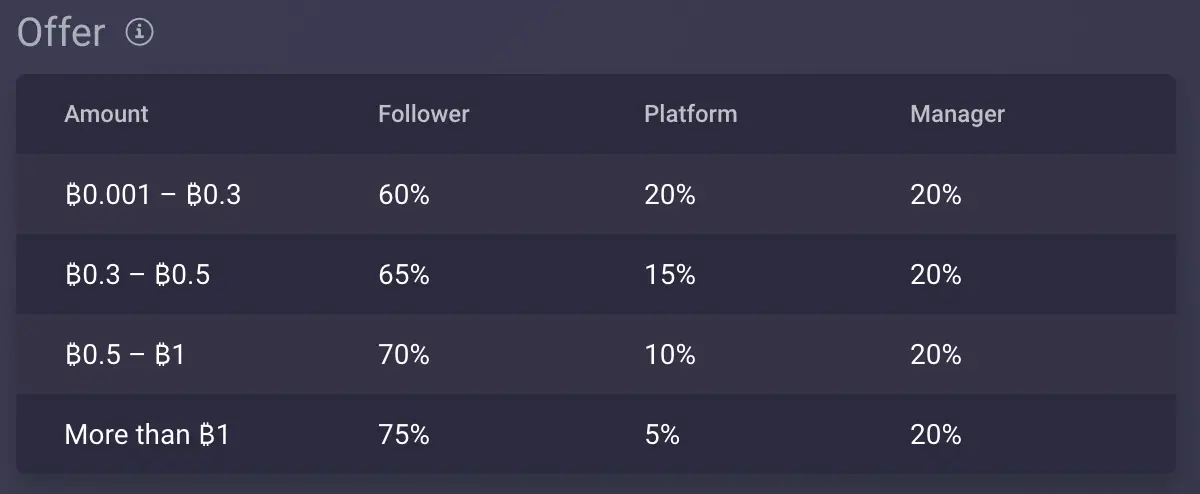Select the Platform column header
This screenshot has height=494, width=1200.
[x=690, y=114]
